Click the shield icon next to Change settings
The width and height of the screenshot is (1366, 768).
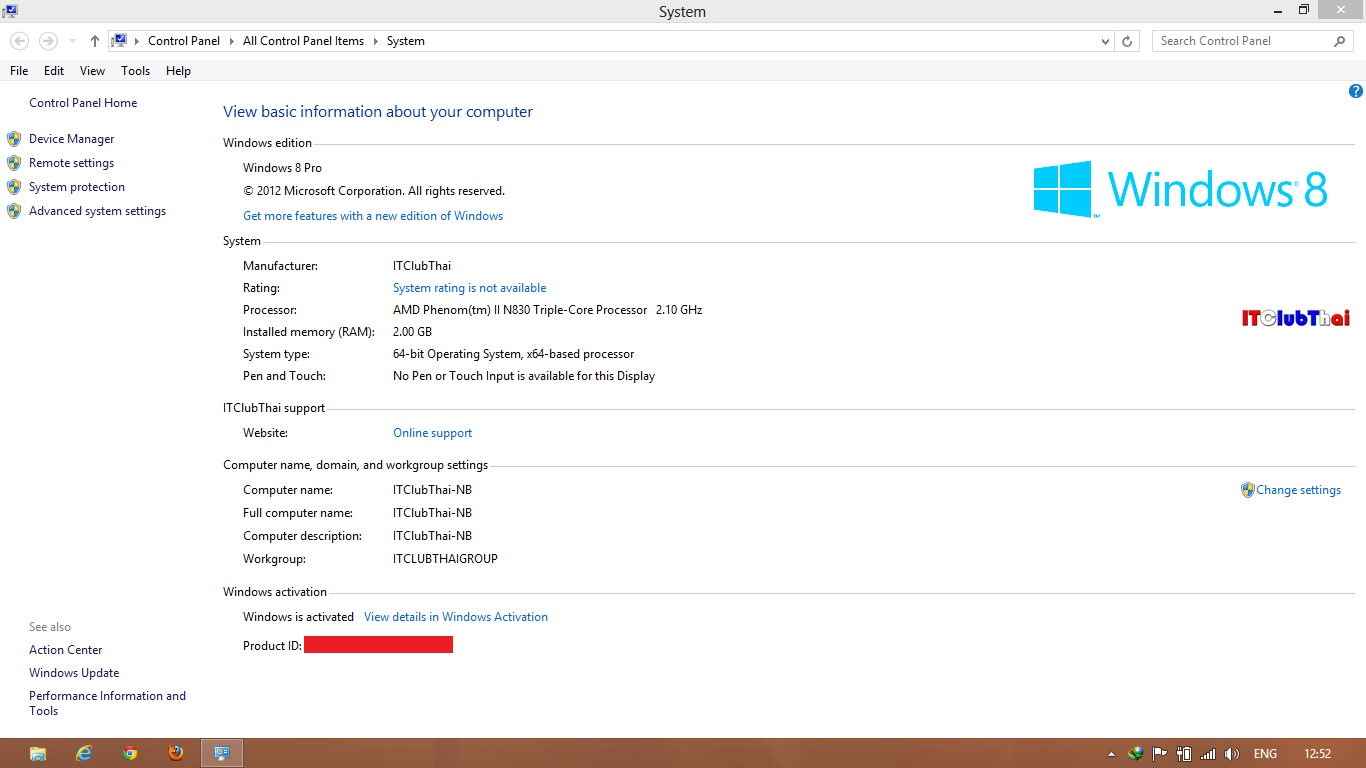click(x=1248, y=490)
